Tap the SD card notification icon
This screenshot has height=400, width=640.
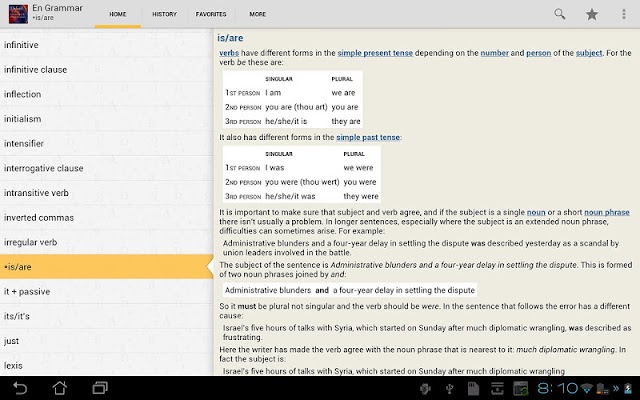(x=473, y=389)
